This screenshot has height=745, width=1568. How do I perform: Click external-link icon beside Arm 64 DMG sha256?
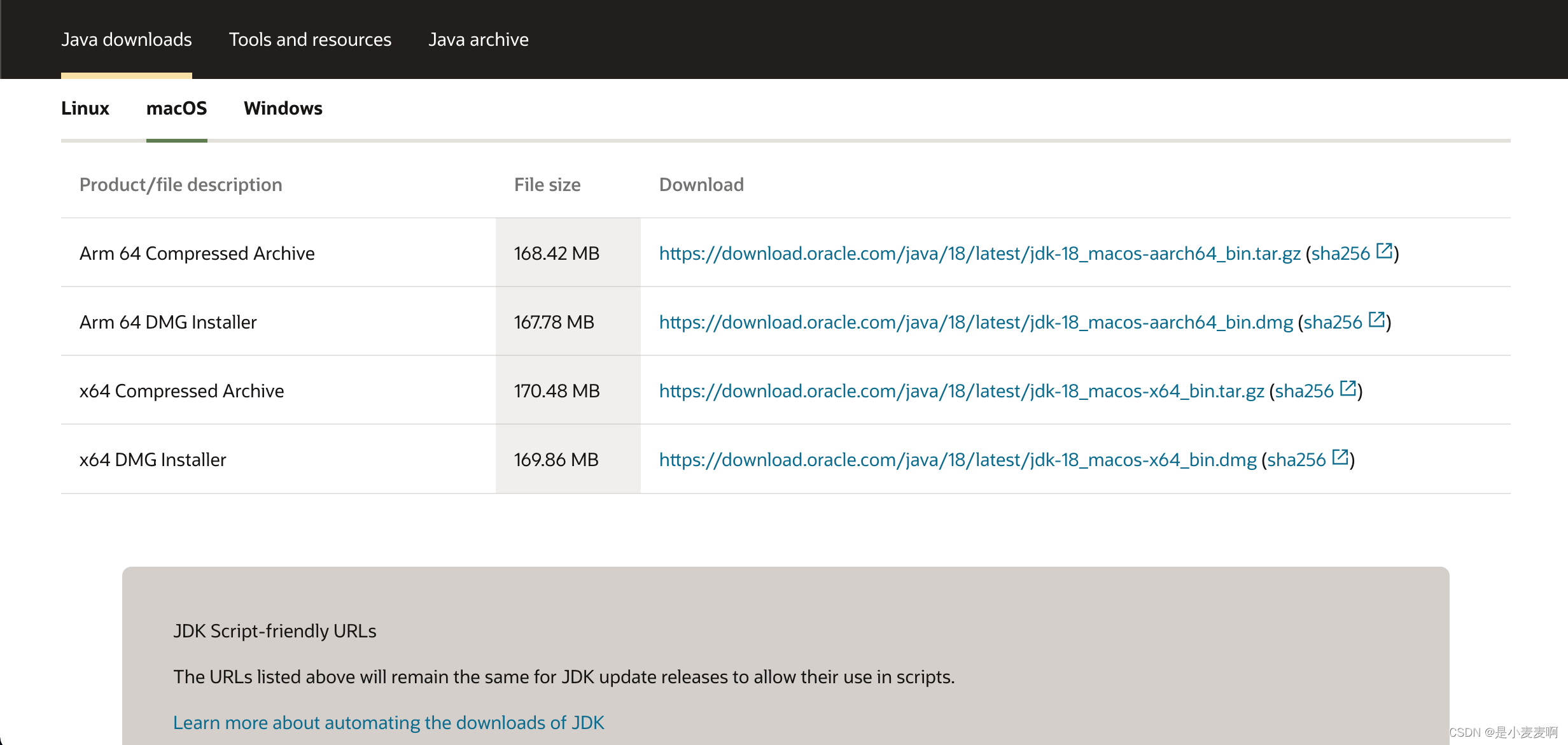coord(1376,320)
